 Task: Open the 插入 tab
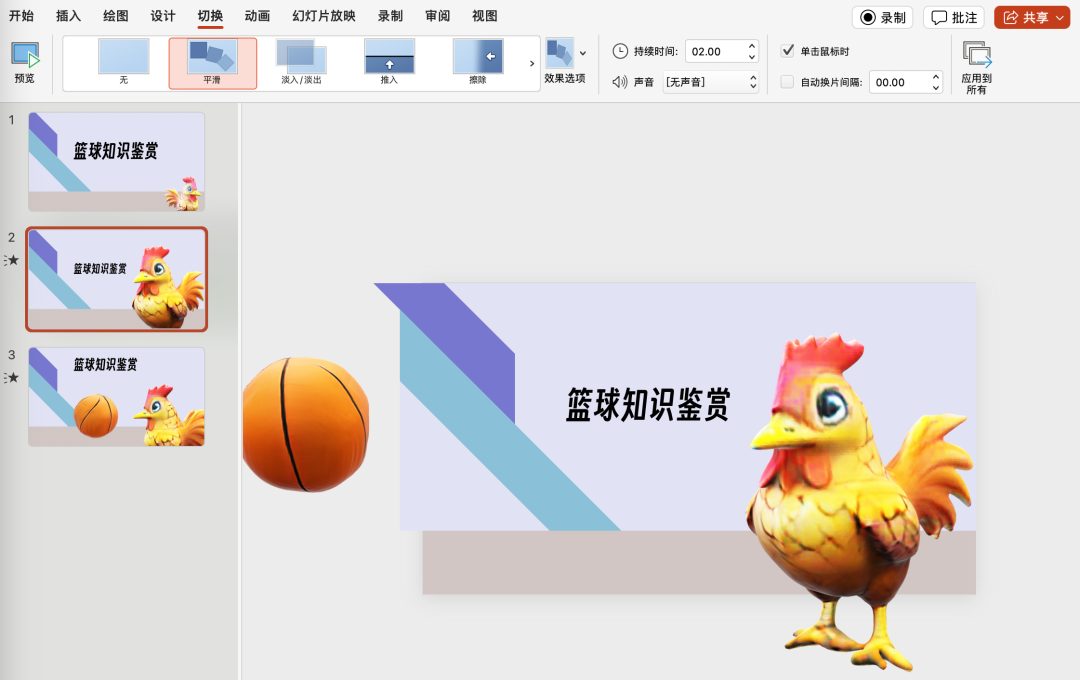pyautogui.click(x=68, y=16)
